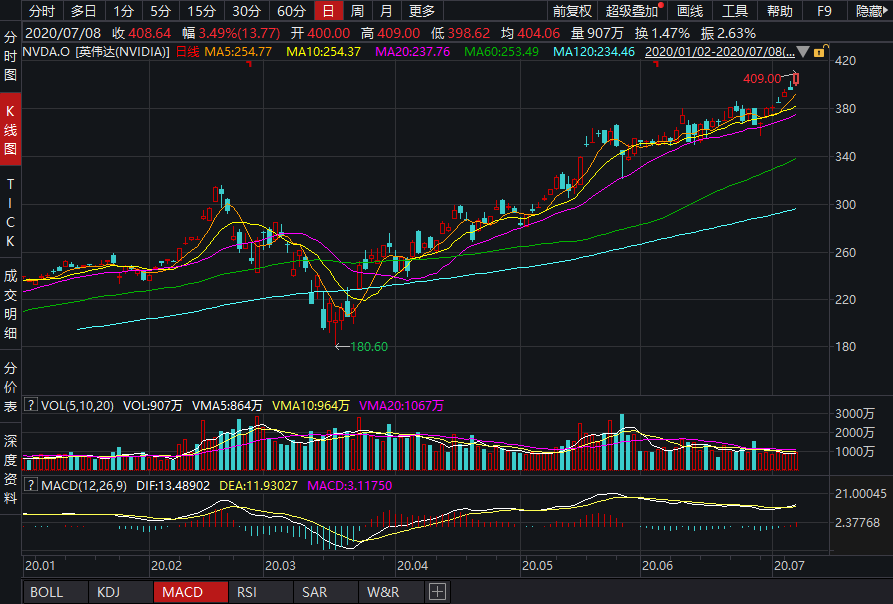Click the help icon beside MACD(12,26,9)

tap(31, 485)
